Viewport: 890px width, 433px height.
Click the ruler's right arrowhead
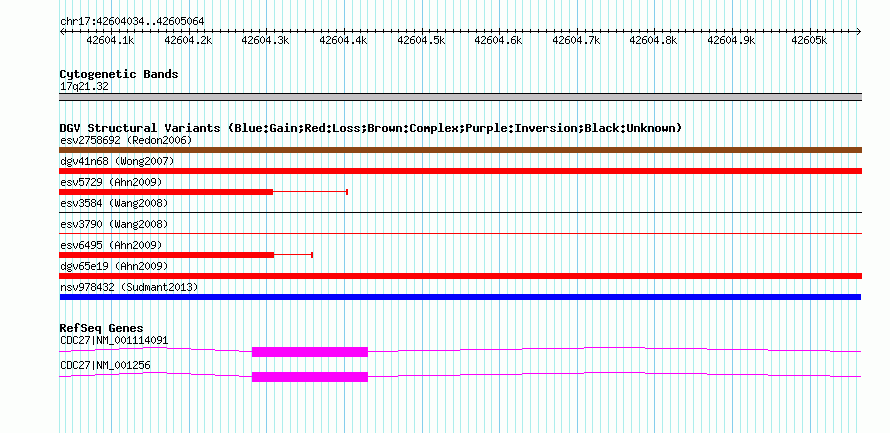click(x=858, y=32)
